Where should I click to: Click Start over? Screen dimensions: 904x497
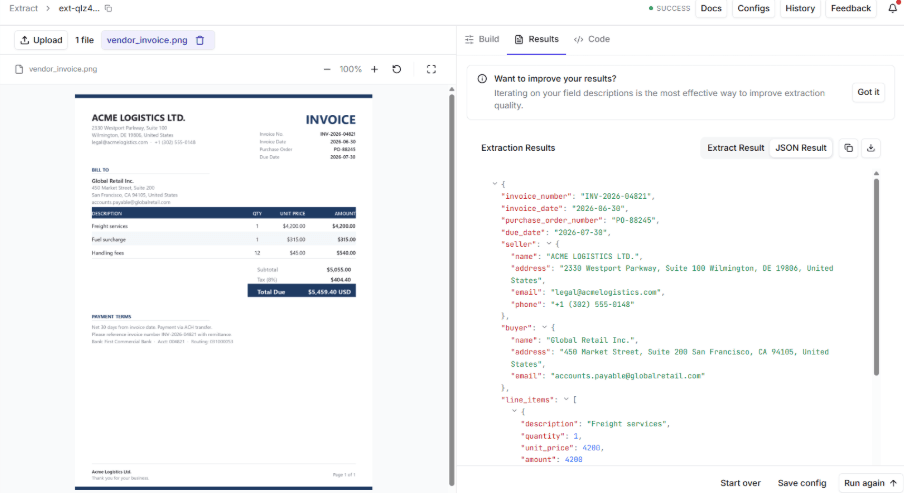point(740,483)
